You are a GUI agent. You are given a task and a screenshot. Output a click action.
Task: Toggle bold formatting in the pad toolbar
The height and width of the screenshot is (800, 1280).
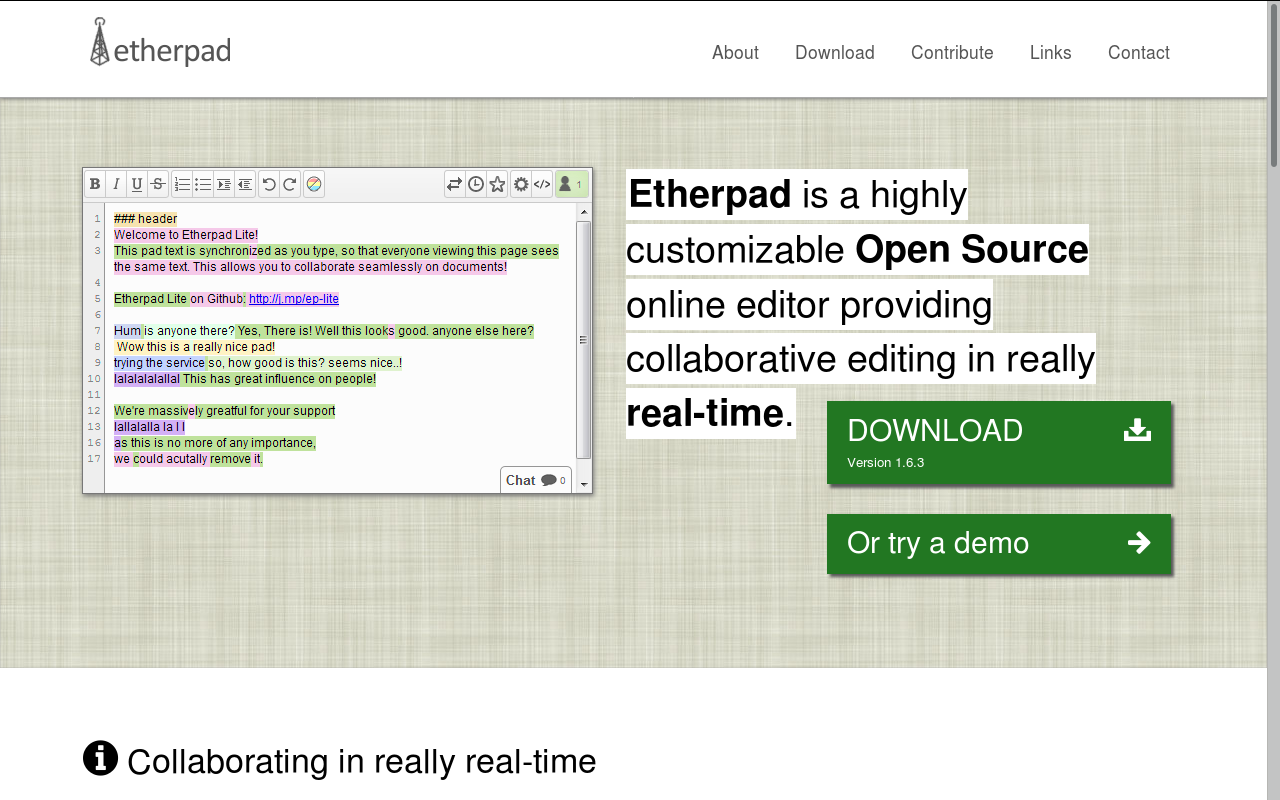point(95,184)
